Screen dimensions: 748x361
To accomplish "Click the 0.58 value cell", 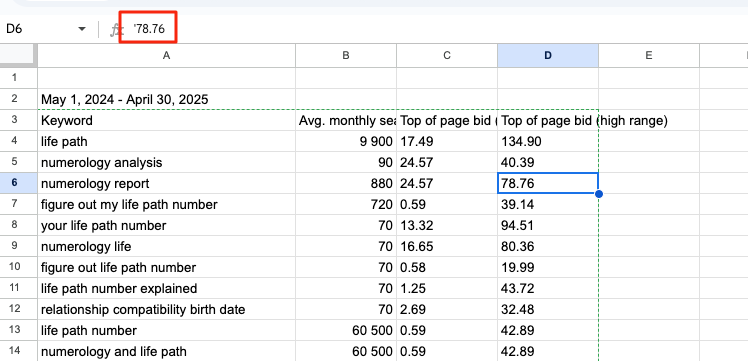I will (x=447, y=267).
